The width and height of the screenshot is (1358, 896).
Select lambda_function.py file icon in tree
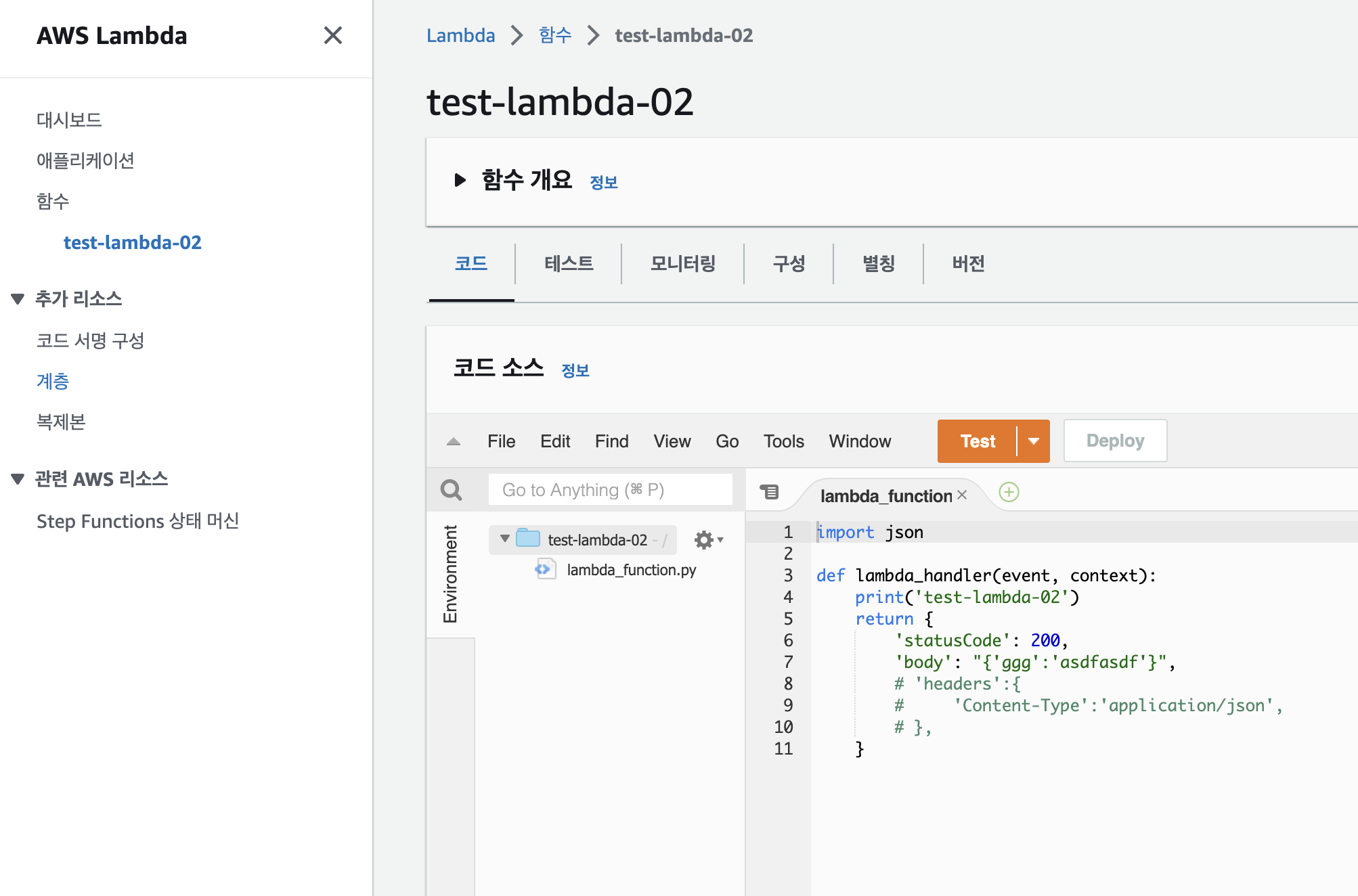pyautogui.click(x=545, y=569)
